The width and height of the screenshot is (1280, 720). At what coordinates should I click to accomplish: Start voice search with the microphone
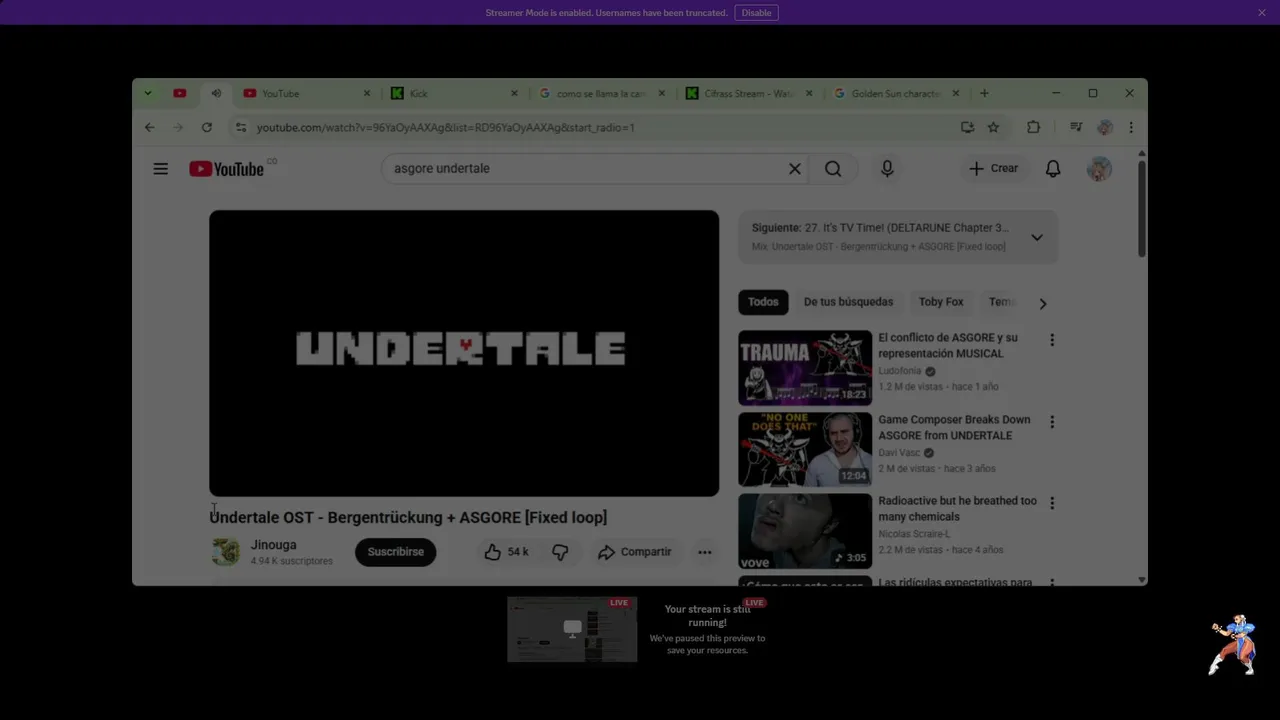pyautogui.click(x=887, y=169)
